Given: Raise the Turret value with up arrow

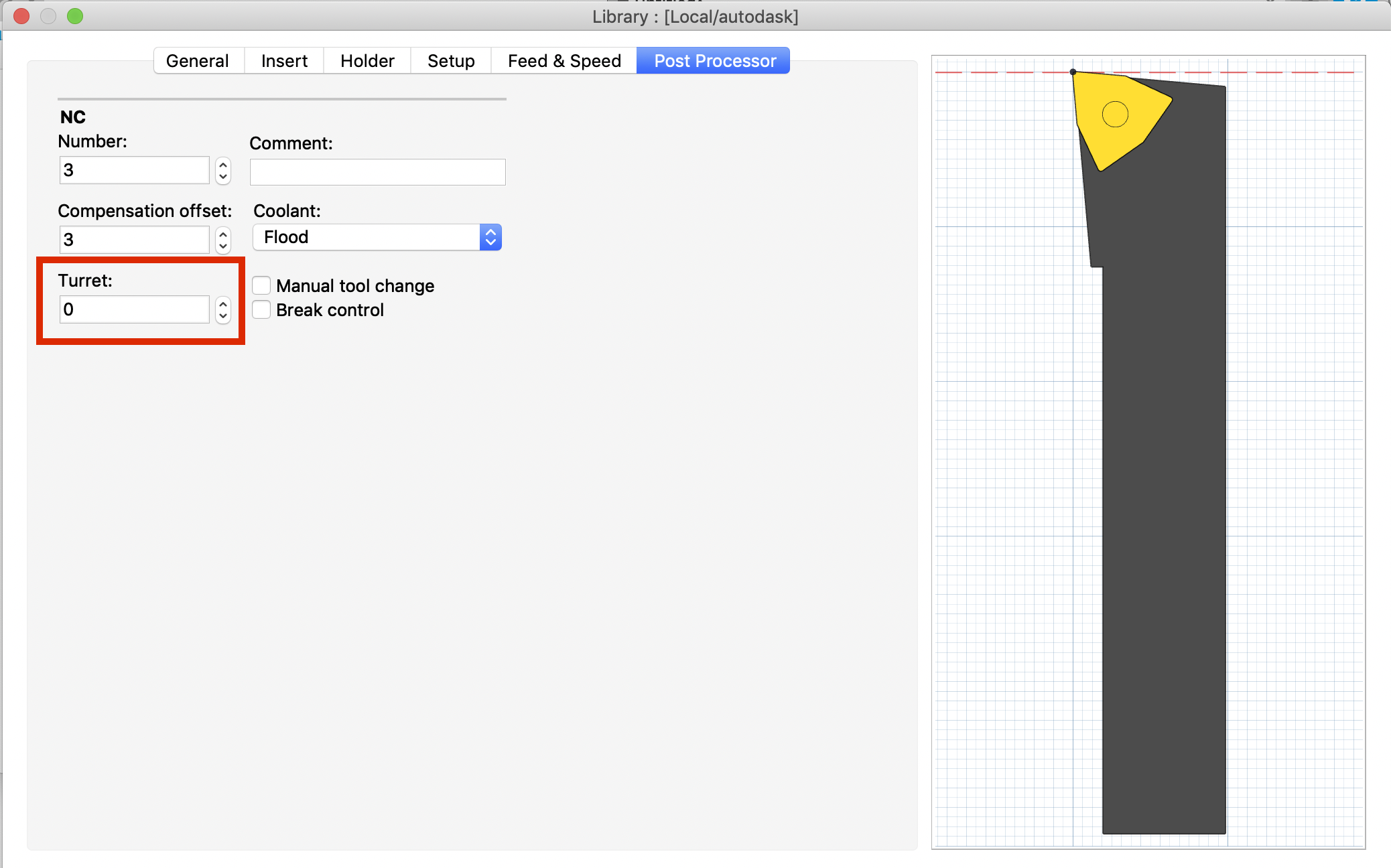Looking at the screenshot, I should click(223, 303).
